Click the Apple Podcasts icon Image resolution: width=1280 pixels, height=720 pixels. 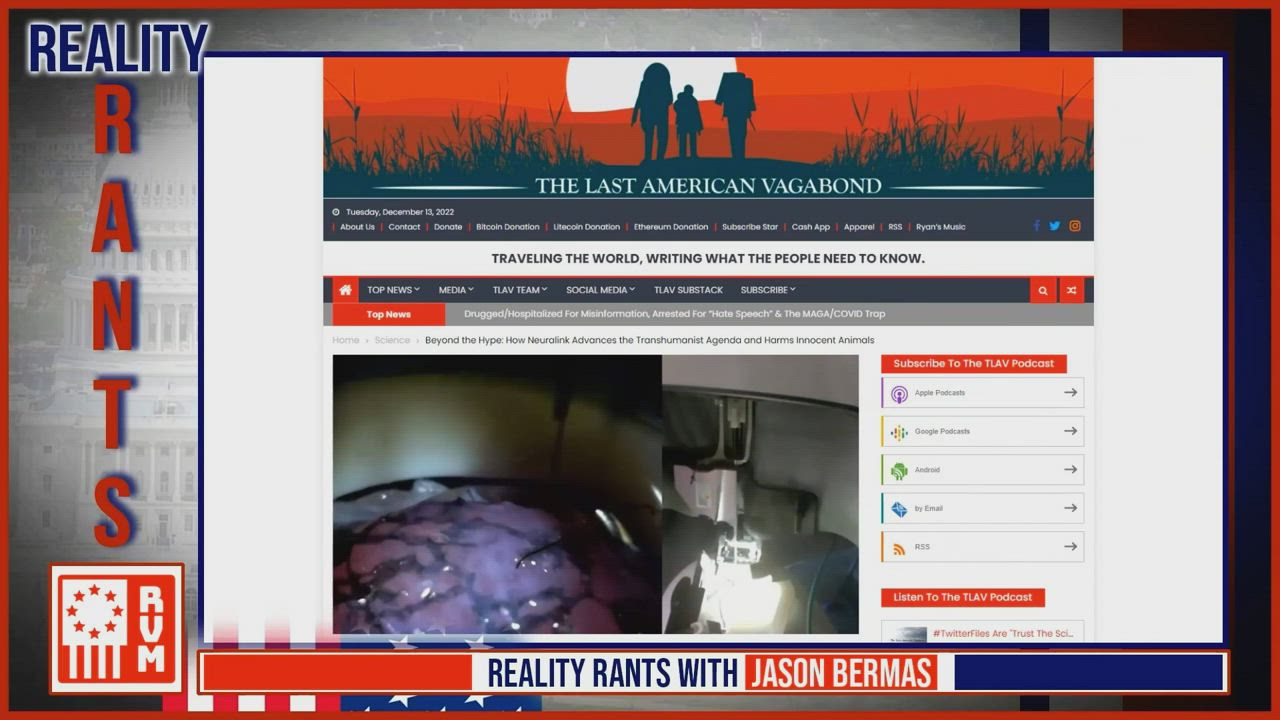click(899, 393)
